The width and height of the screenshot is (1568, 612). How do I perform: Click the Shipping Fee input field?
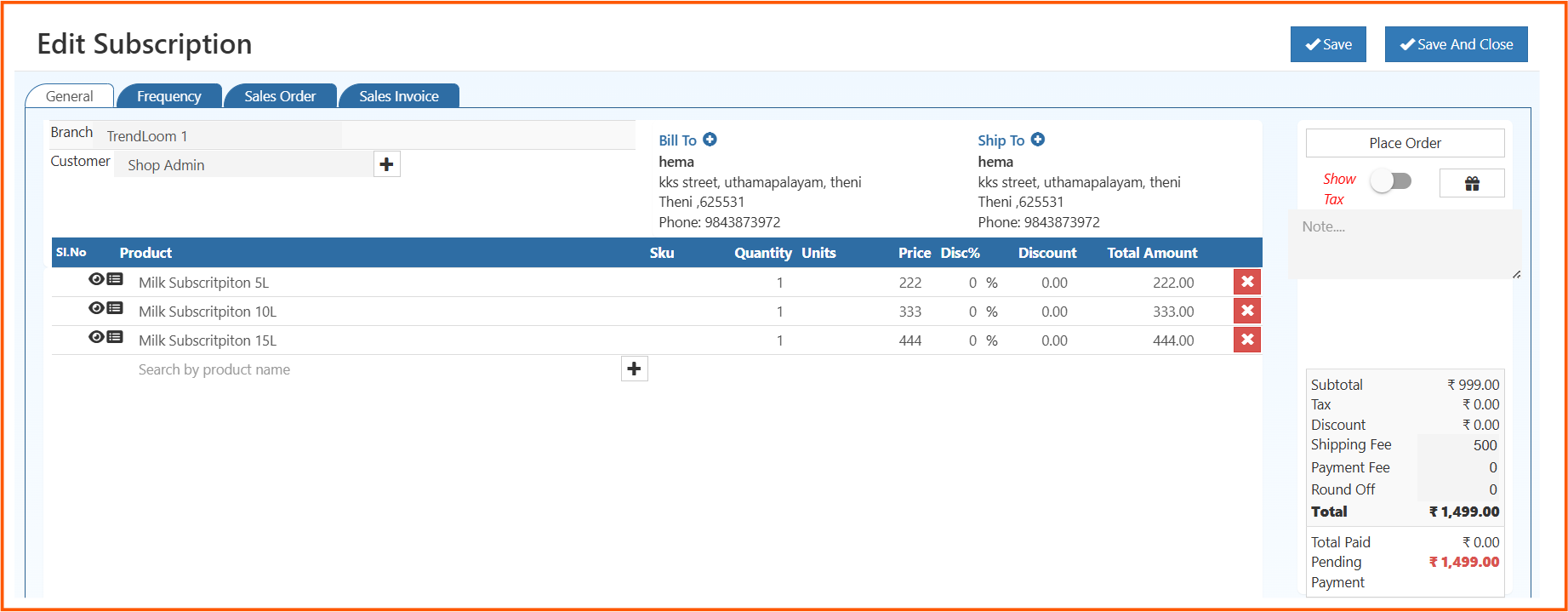(1458, 445)
